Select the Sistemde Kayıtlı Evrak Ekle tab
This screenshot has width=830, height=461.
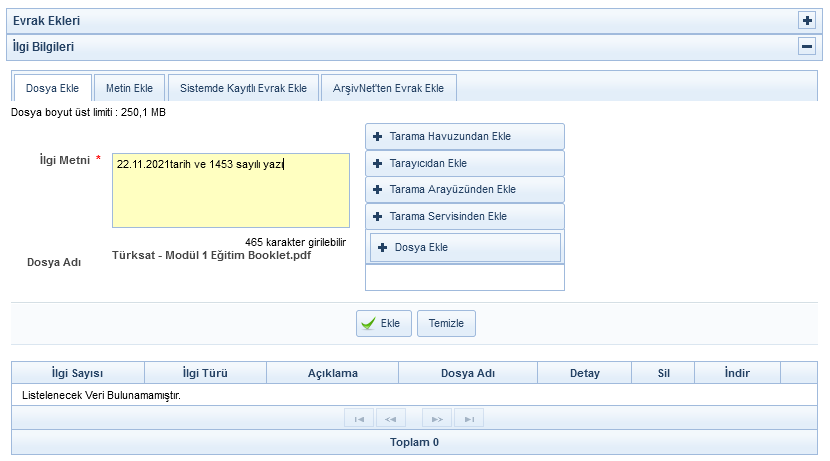click(243, 88)
